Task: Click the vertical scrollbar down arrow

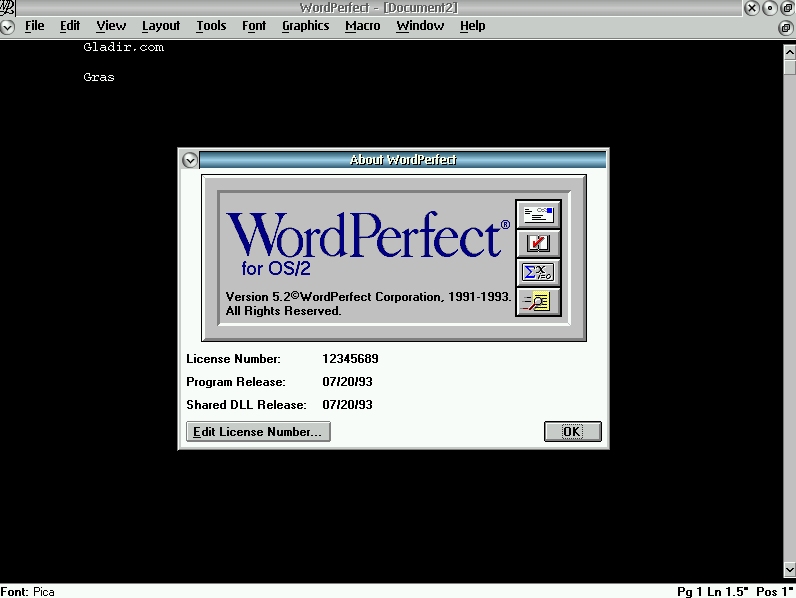Action: [x=789, y=570]
